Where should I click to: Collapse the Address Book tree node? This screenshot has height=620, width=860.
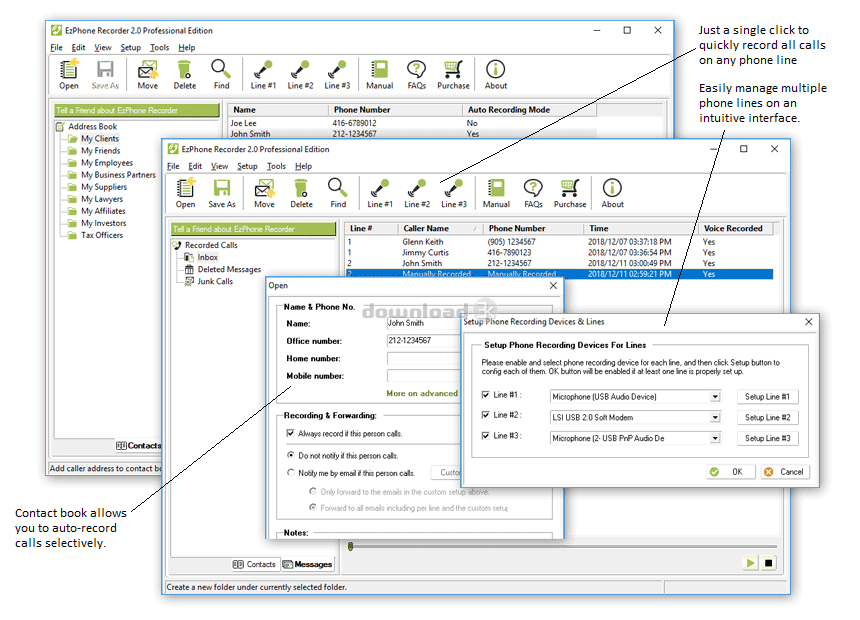[x=60, y=127]
